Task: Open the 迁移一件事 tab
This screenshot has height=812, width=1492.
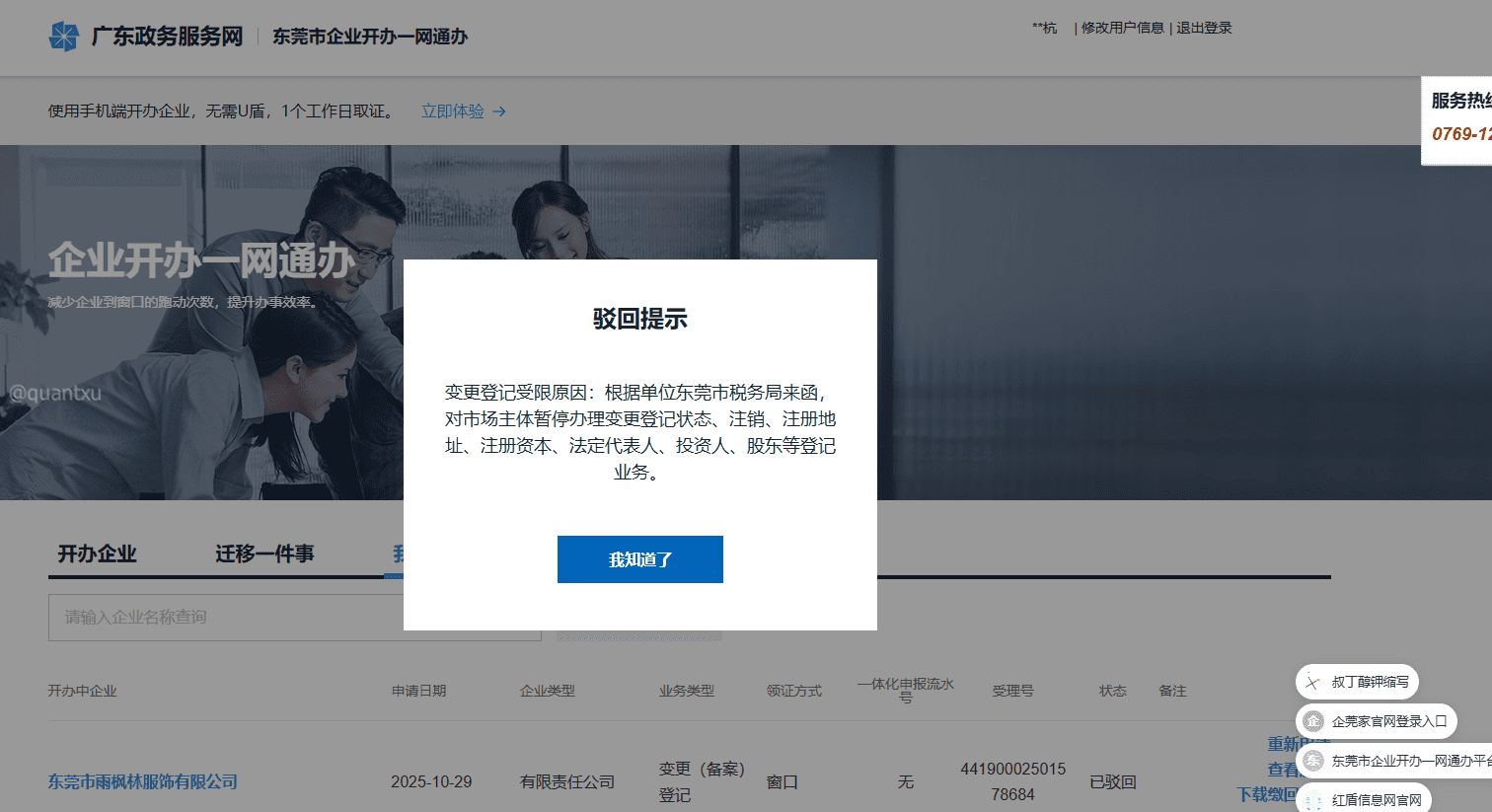Action: [x=264, y=554]
